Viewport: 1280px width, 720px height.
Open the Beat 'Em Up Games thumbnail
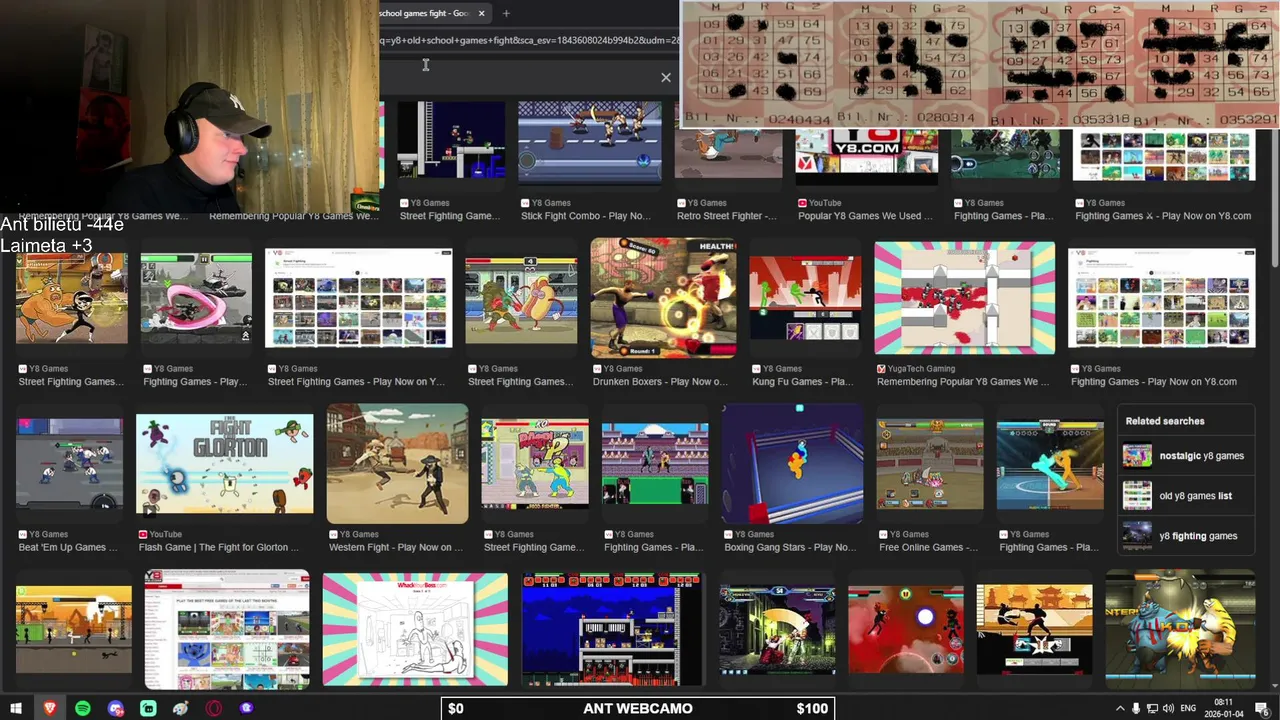coord(70,464)
